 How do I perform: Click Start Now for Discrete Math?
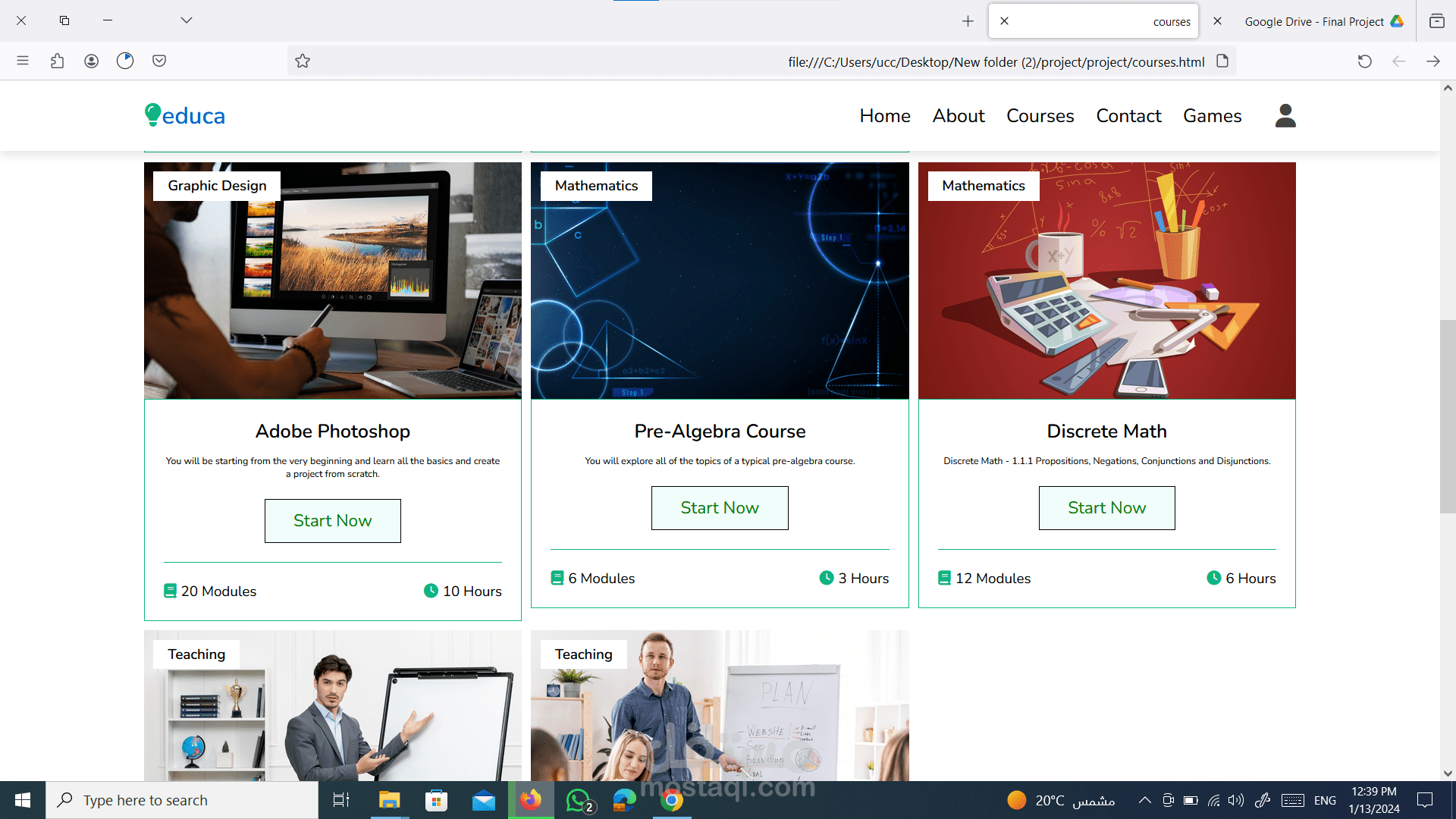click(1106, 508)
